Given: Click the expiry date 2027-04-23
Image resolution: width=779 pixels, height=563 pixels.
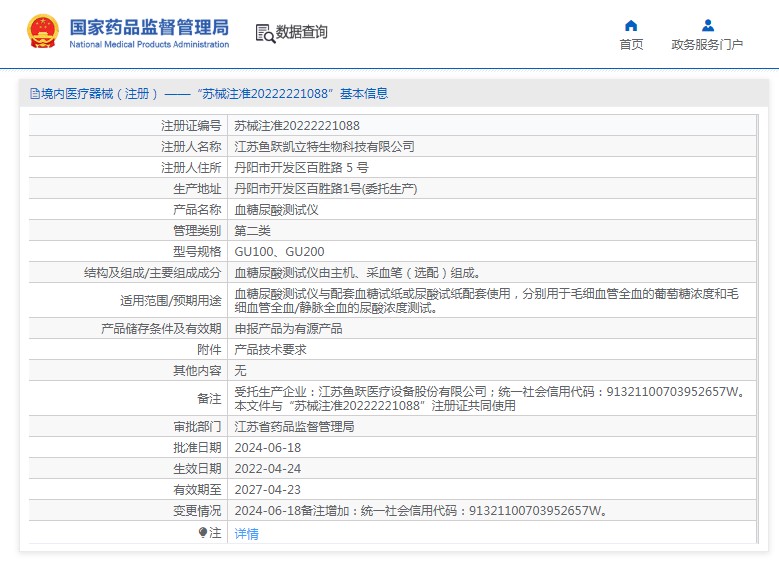Looking at the screenshot, I should (267, 490).
